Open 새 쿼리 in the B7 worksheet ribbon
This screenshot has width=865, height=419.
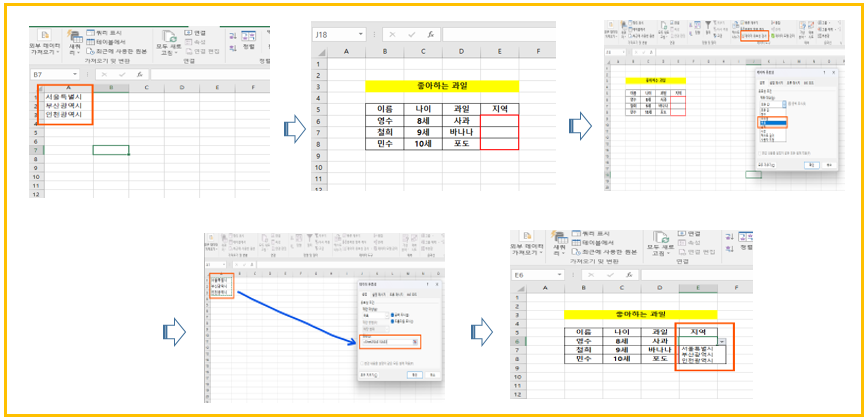coord(74,43)
